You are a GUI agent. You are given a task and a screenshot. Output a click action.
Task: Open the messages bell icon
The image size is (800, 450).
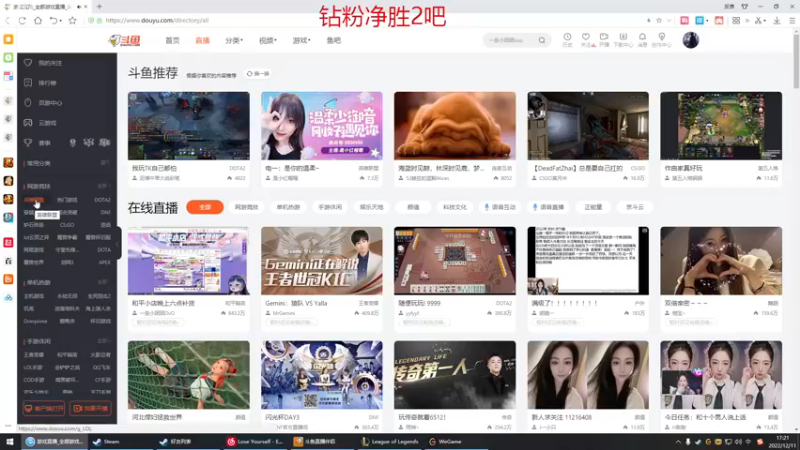point(642,37)
